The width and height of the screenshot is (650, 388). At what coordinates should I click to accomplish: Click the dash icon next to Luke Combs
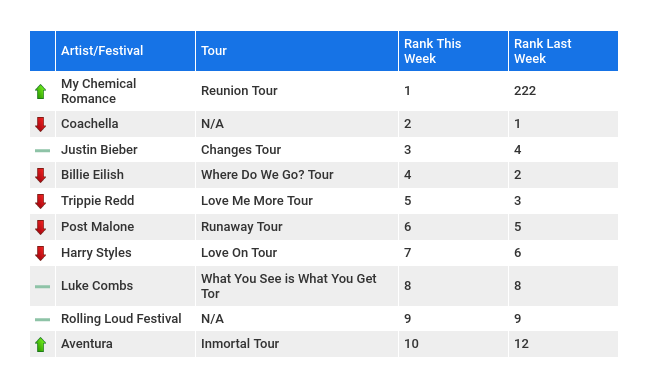click(42, 286)
